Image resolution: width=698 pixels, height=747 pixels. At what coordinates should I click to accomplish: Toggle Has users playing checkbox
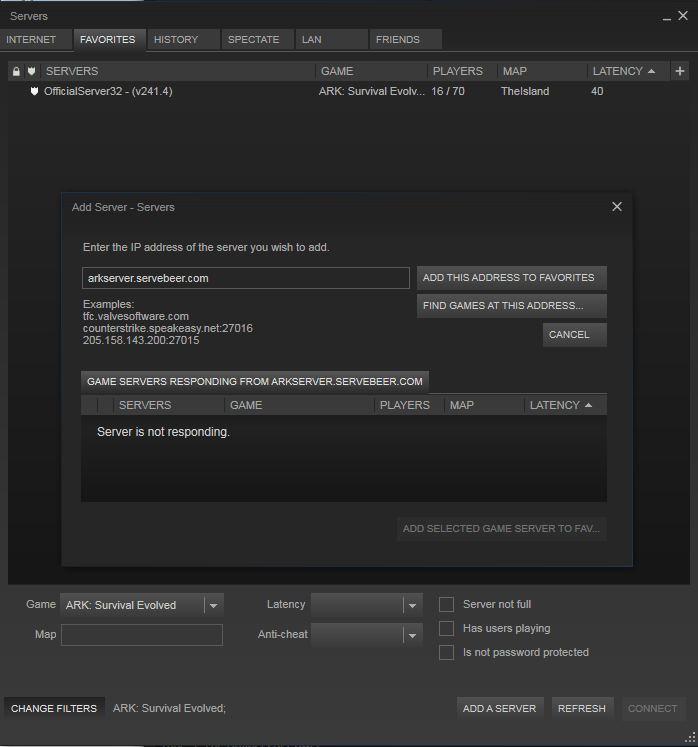point(447,629)
